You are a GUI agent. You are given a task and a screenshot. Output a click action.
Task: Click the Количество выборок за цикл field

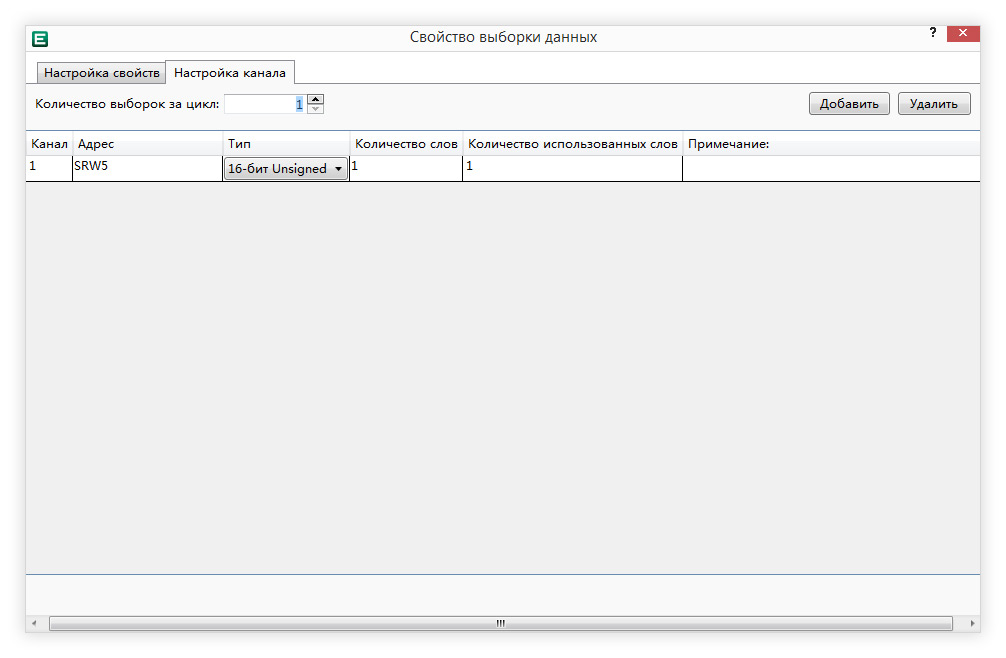tap(265, 104)
